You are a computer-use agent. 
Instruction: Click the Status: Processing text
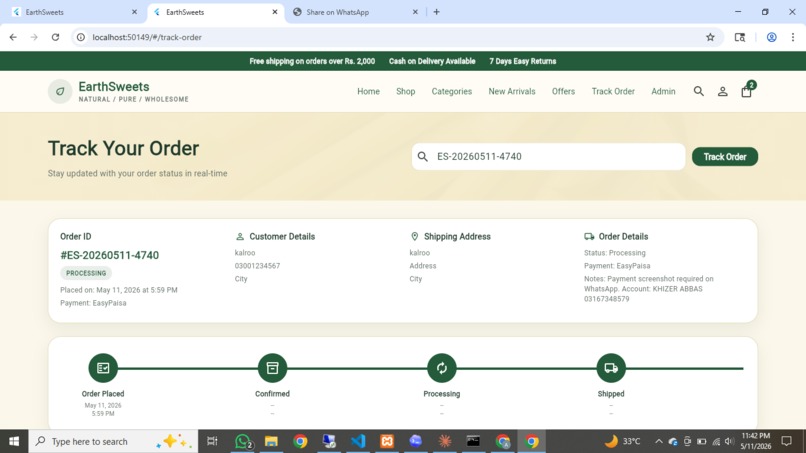pos(615,253)
